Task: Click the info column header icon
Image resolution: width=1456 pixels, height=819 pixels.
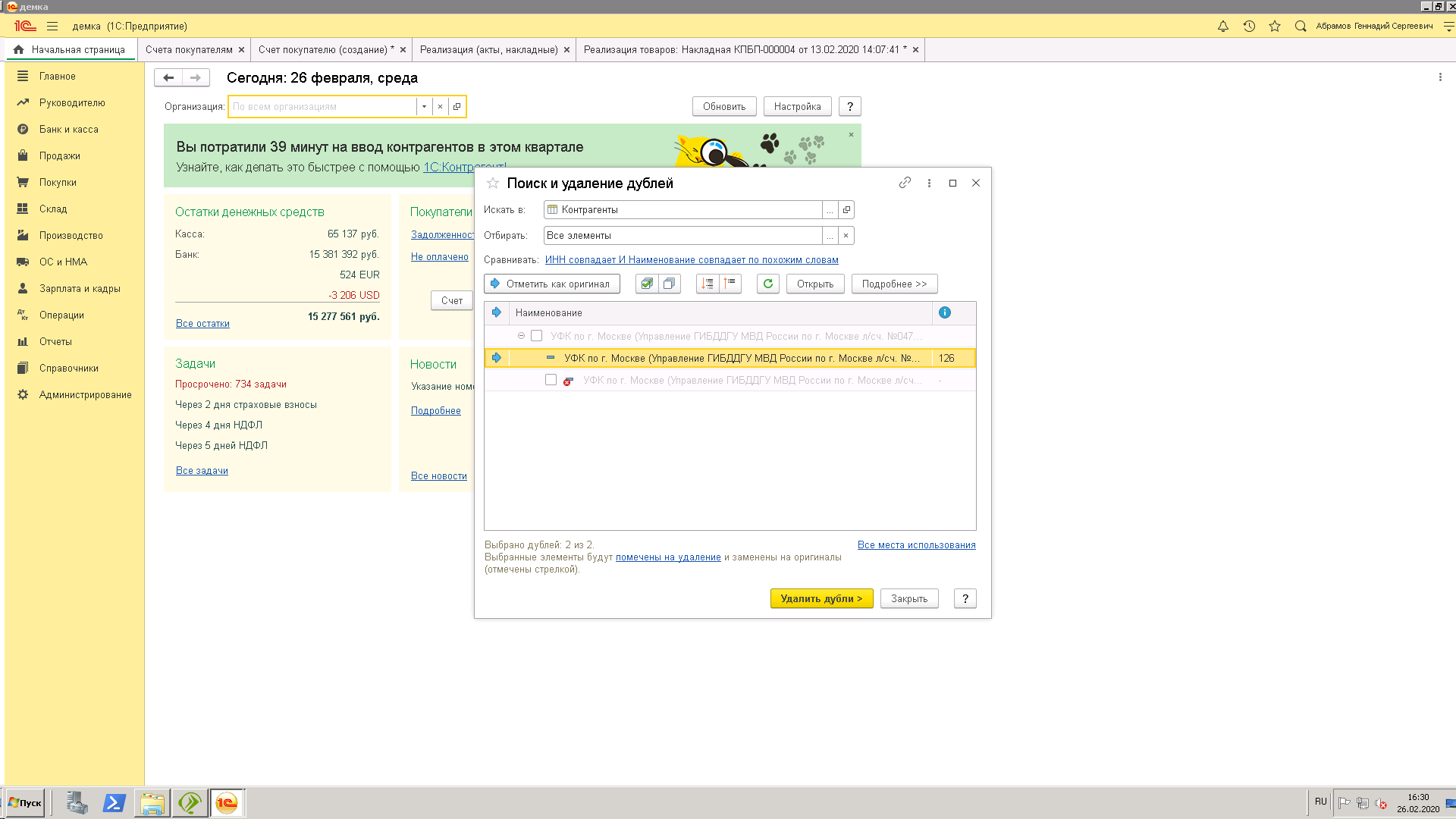Action: pos(945,312)
